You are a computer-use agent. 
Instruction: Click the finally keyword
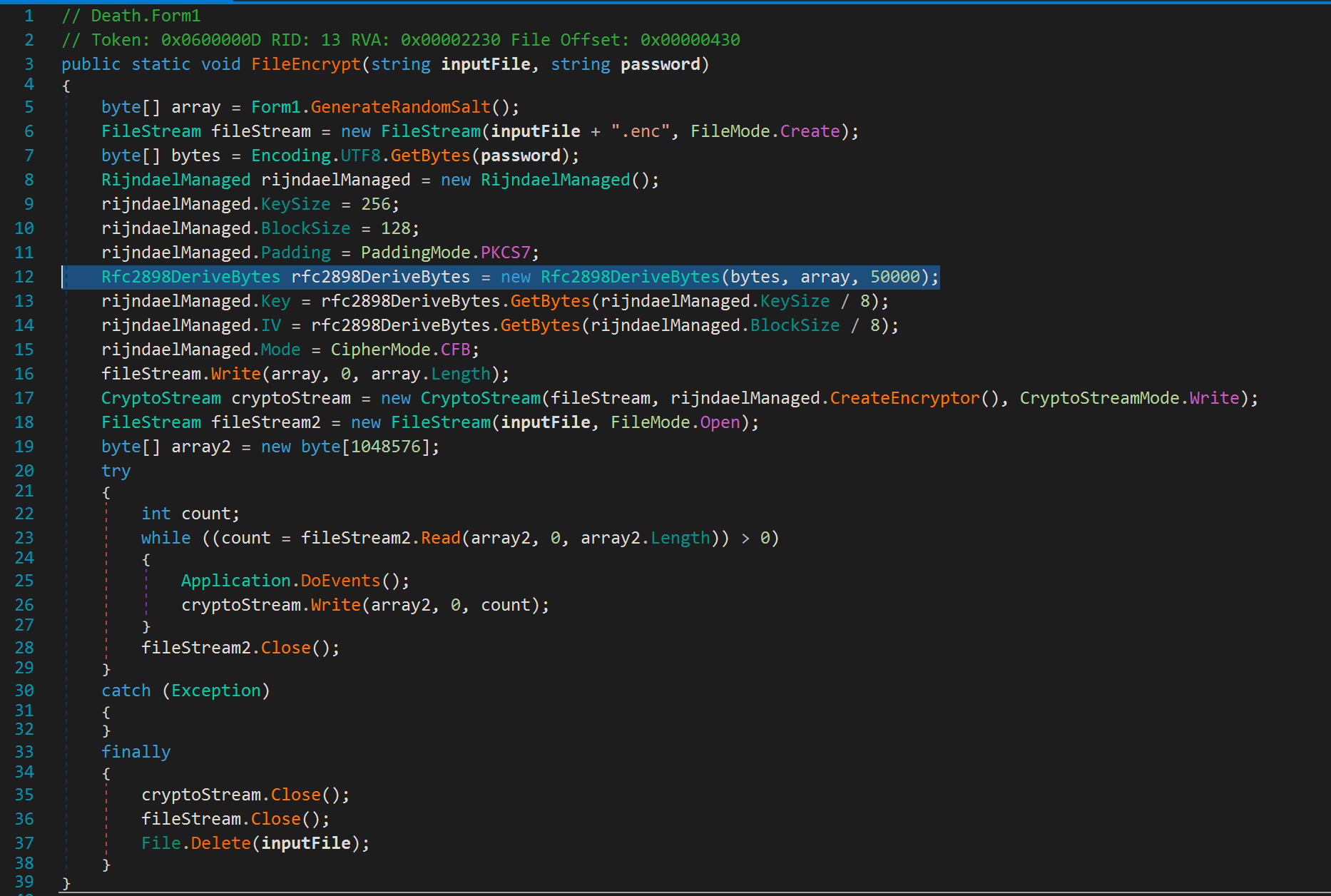(x=136, y=752)
